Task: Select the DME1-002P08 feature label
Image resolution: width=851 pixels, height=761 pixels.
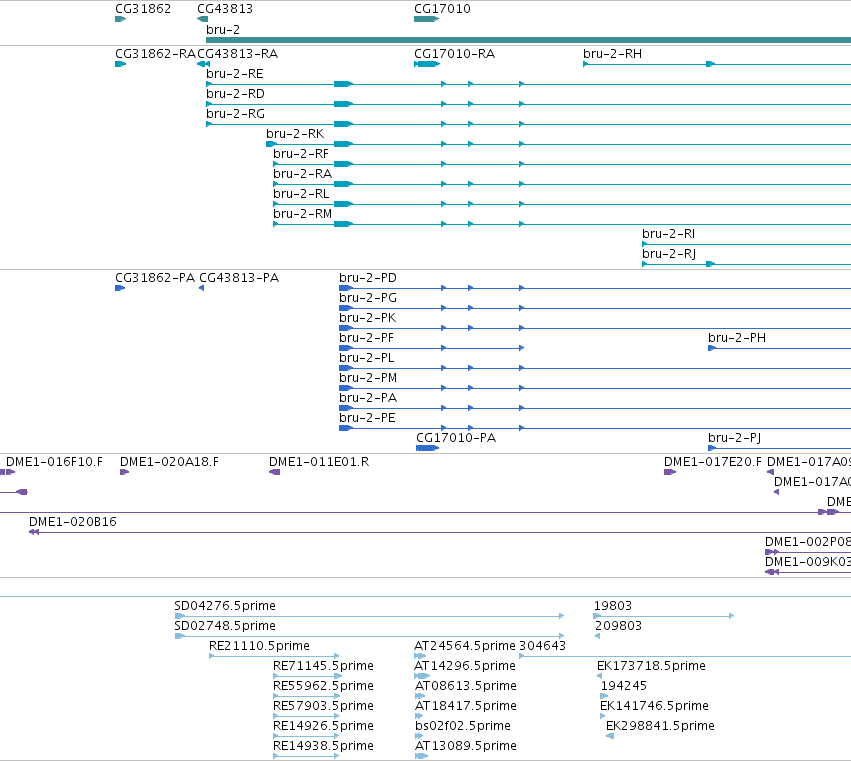Action: point(808,542)
